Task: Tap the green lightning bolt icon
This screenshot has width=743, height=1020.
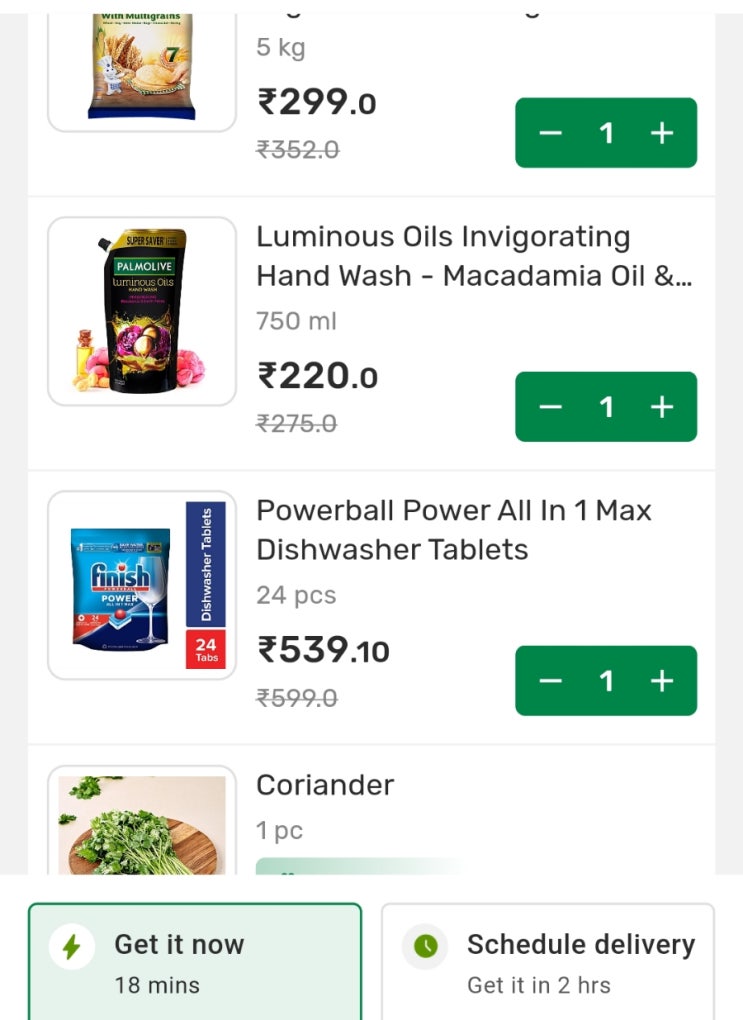Action: point(72,946)
